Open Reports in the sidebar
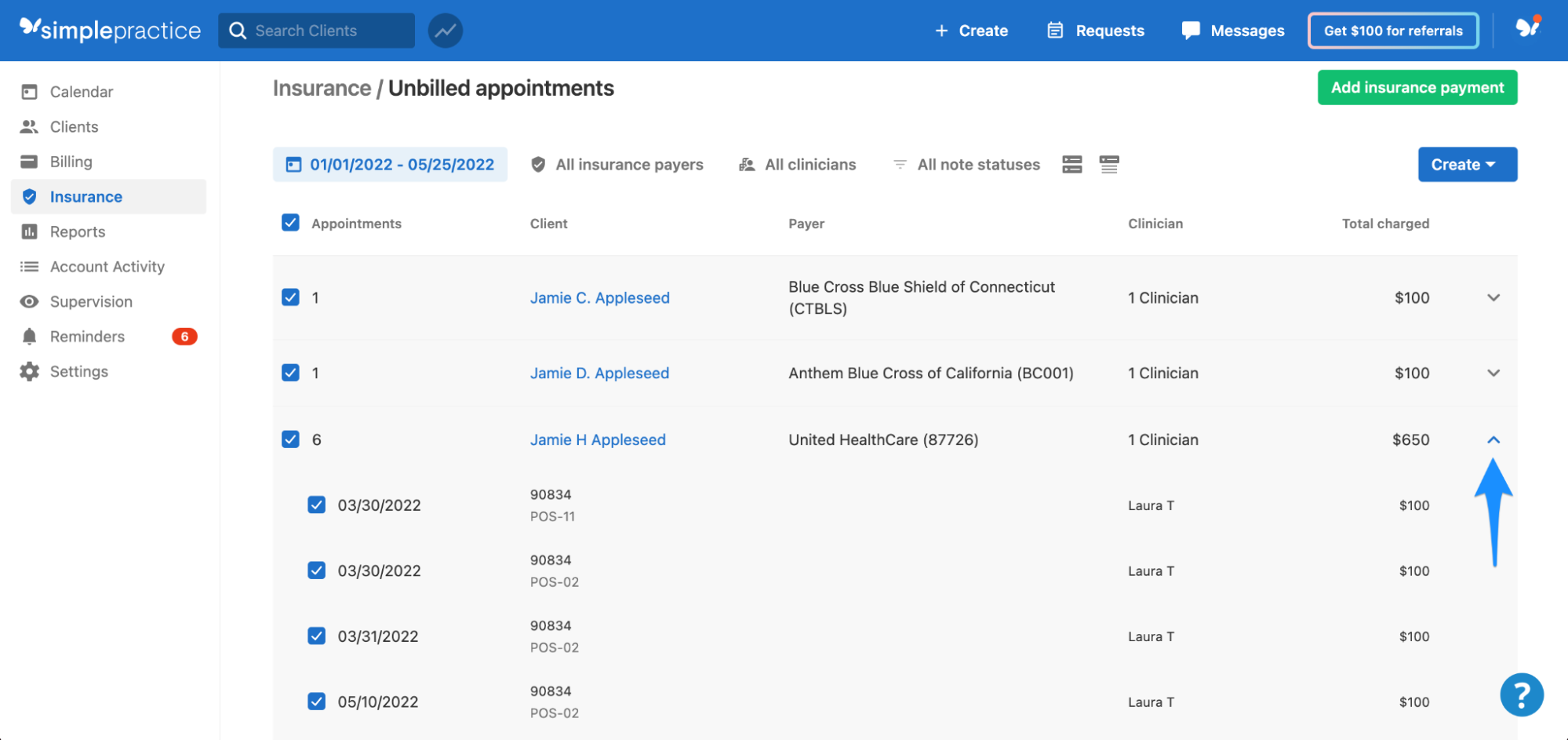 [108, 231]
